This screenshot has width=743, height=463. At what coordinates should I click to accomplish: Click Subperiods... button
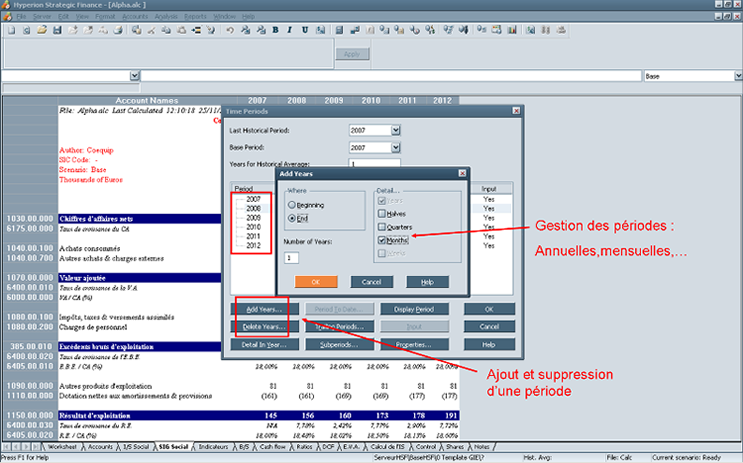pos(339,345)
